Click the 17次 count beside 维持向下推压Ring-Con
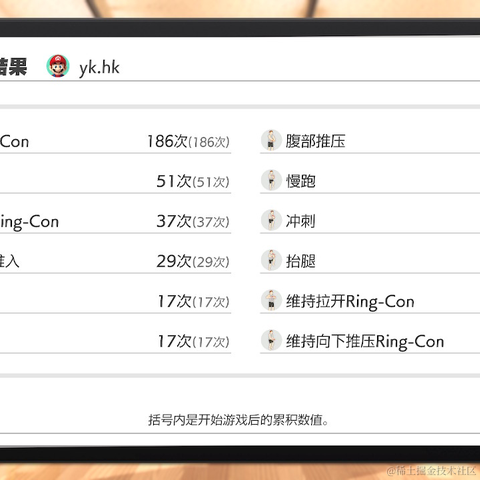Screen dimensions: 480x480 click(175, 341)
